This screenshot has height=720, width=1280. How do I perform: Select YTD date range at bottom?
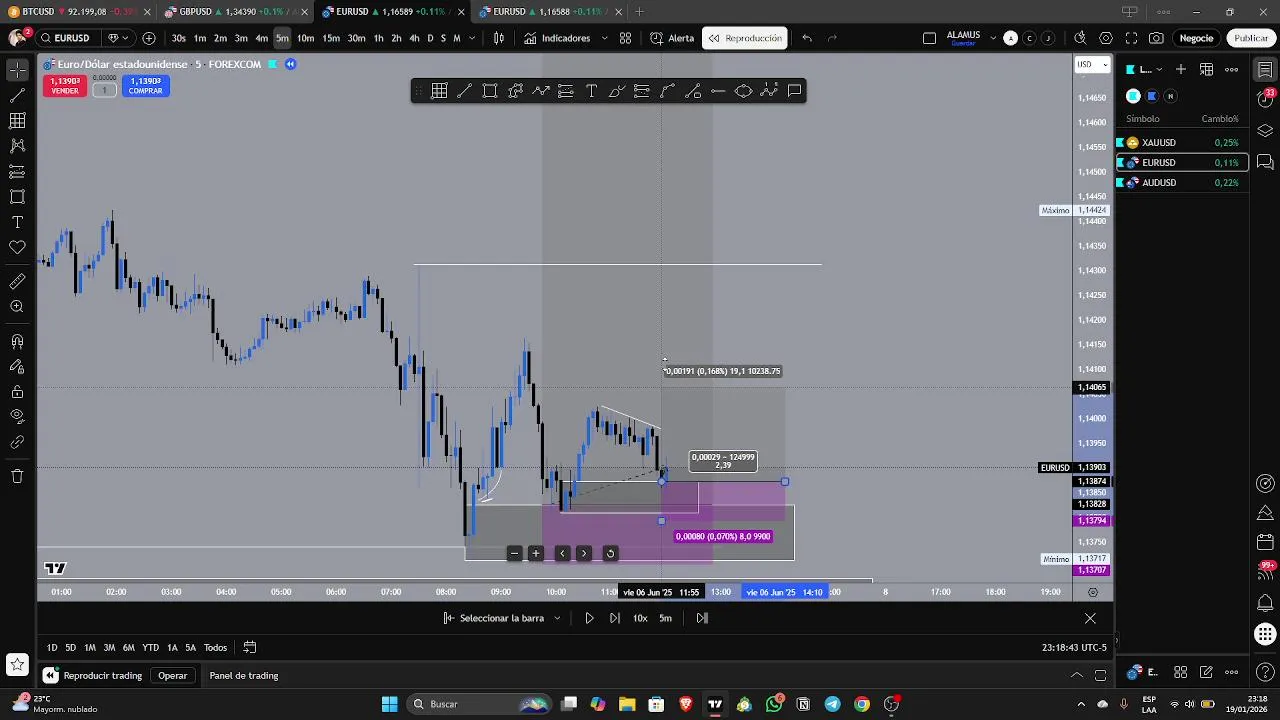tap(150, 648)
